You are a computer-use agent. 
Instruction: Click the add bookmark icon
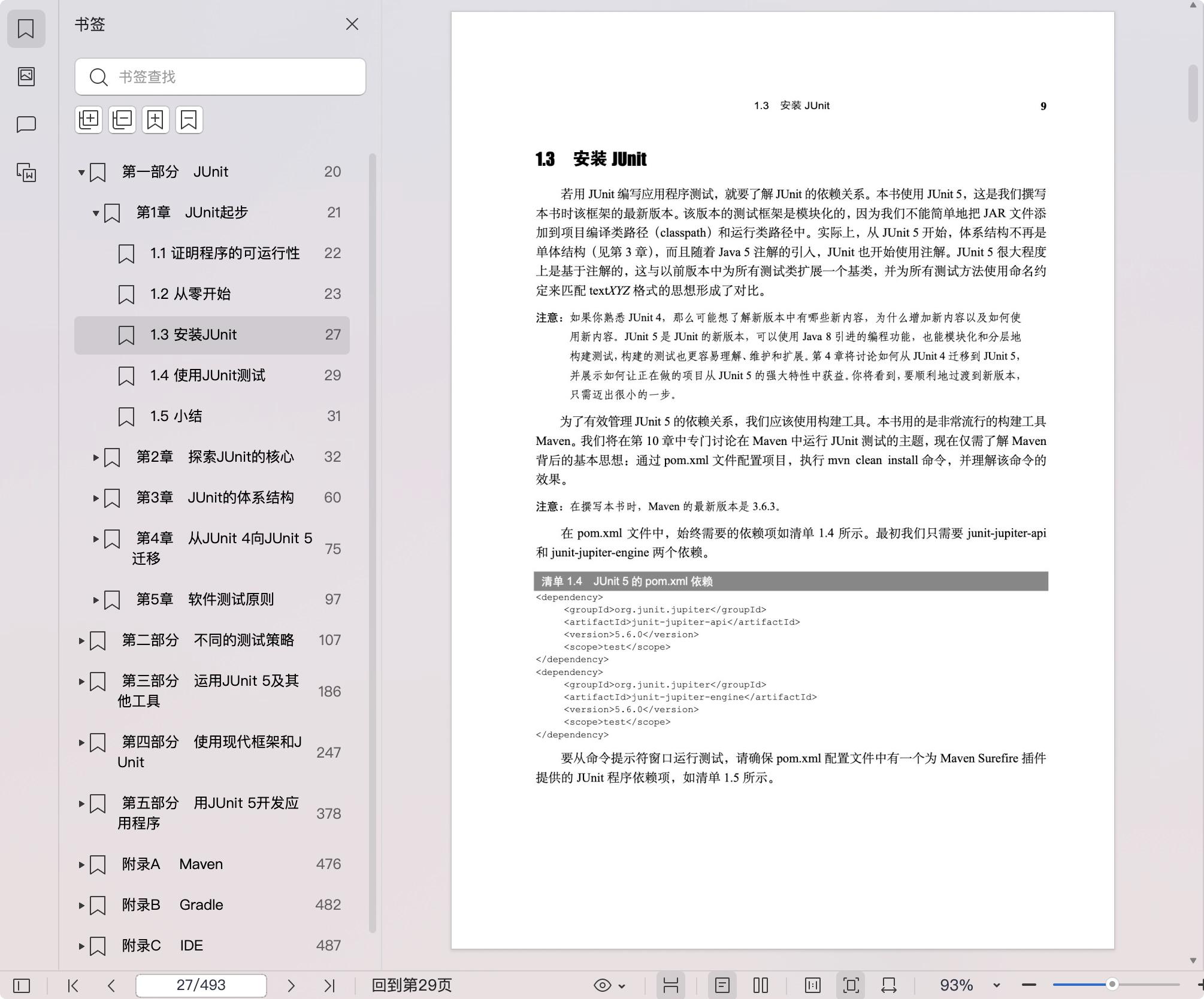tap(156, 120)
